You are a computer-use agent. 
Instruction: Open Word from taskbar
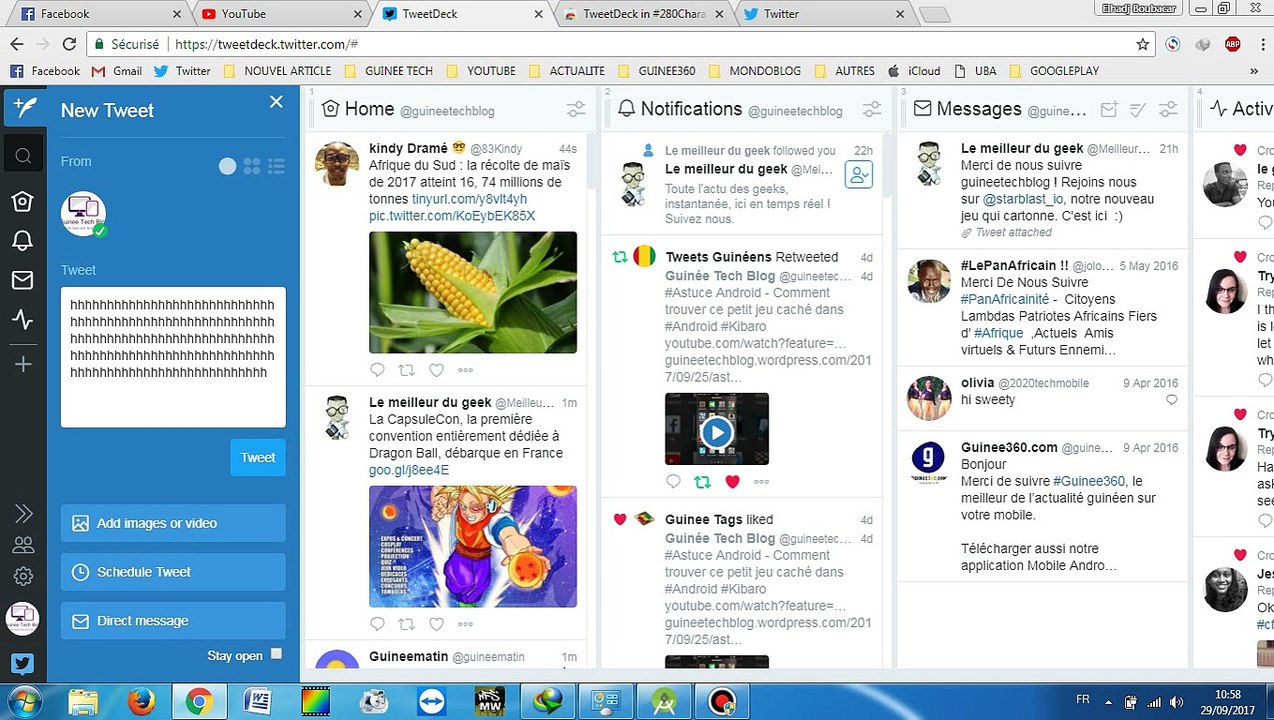pos(257,702)
